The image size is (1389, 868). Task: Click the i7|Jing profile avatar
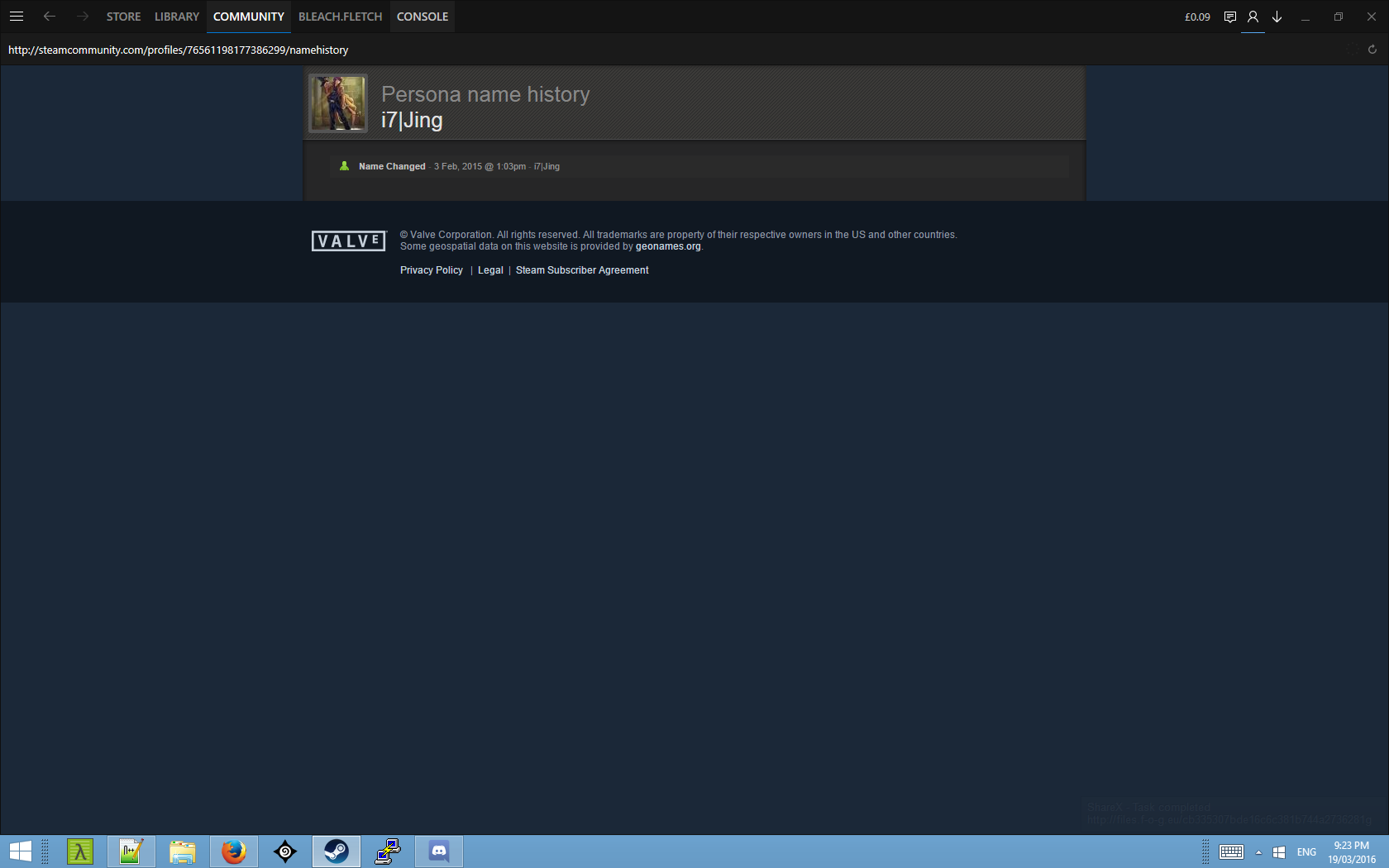tap(338, 103)
